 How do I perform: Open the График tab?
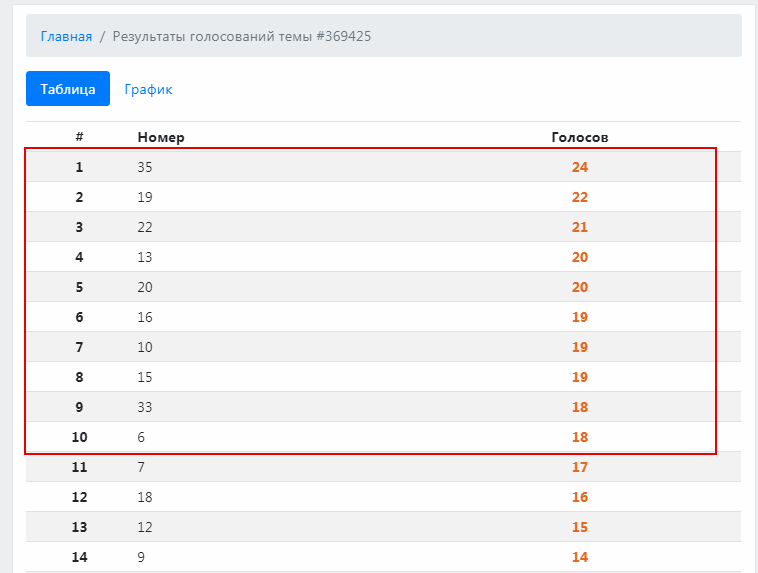pos(148,89)
